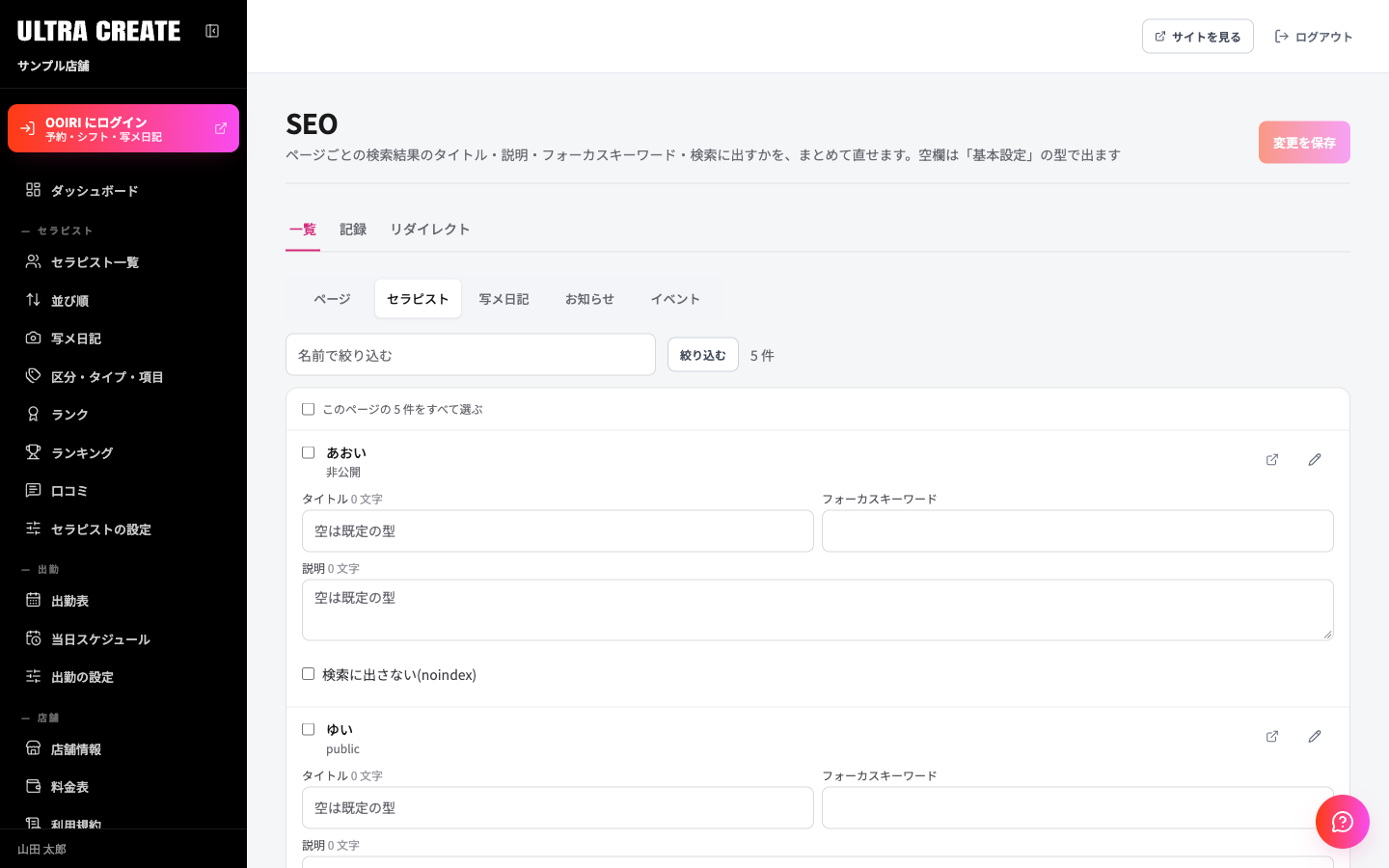Screen dimensions: 1389x868
Task: Click the 当日スケジュール clock-calendar icon
Action: tap(33, 638)
